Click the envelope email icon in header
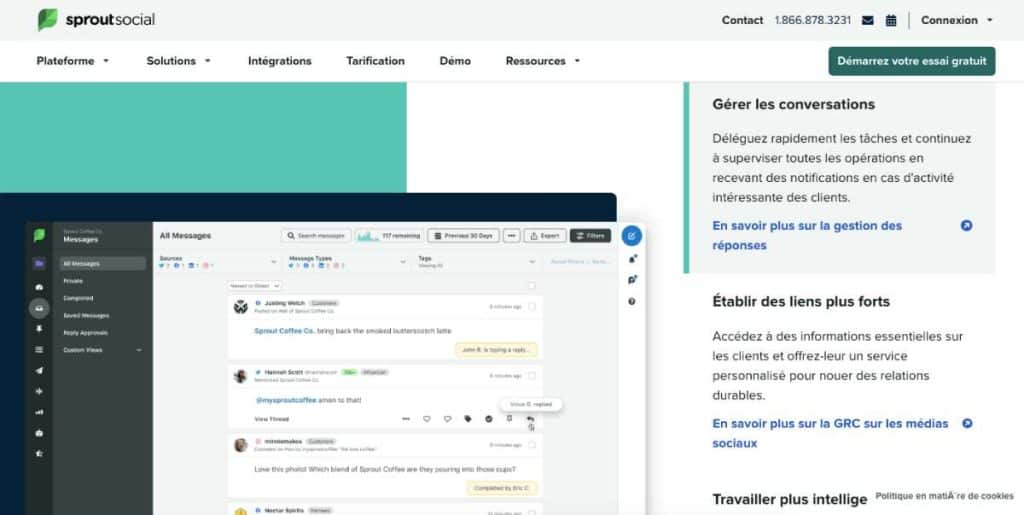The image size is (1024, 515). pos(867,20)
